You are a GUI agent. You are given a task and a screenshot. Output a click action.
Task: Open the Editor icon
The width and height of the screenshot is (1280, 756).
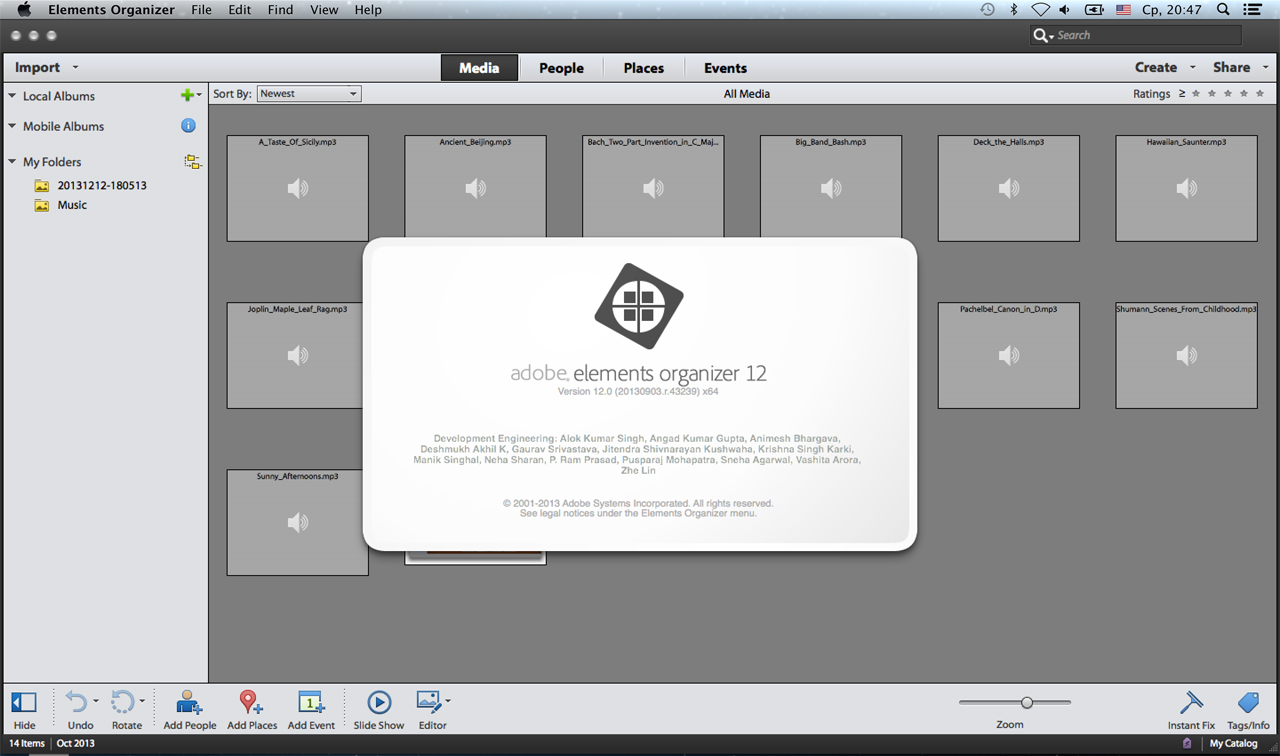coord(429,701)
